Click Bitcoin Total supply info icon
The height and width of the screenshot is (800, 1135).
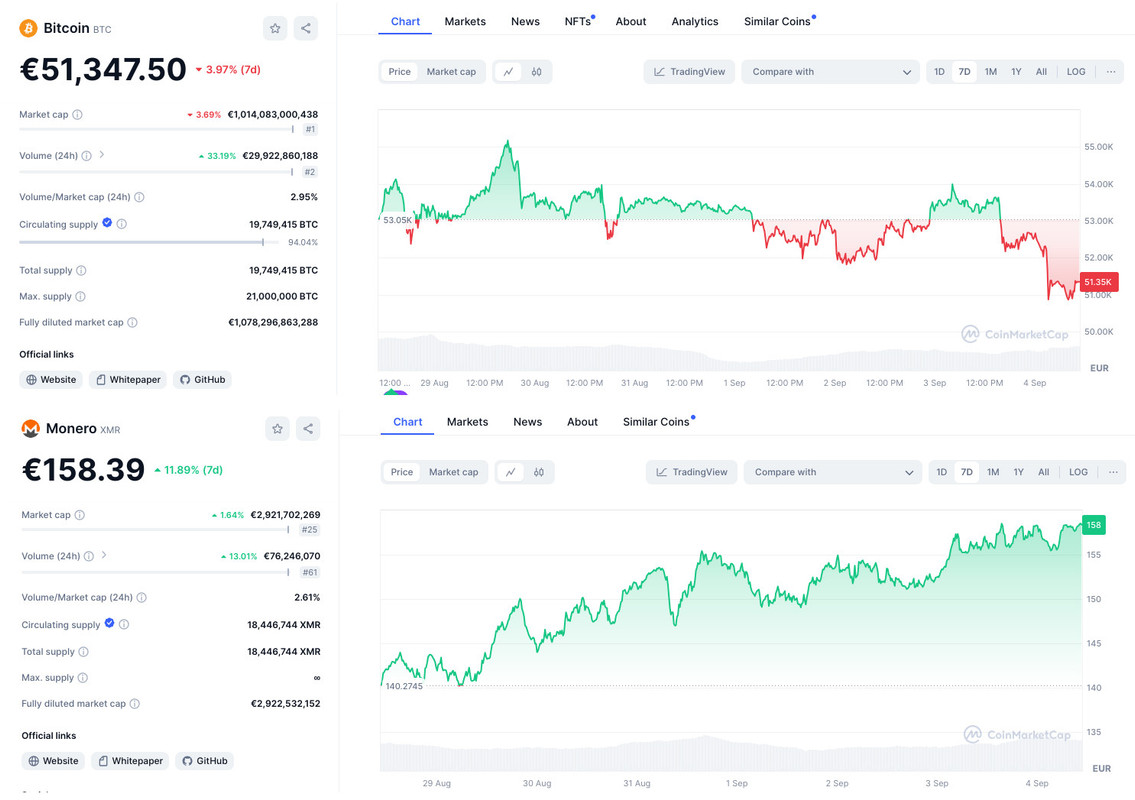click(81, 270)
